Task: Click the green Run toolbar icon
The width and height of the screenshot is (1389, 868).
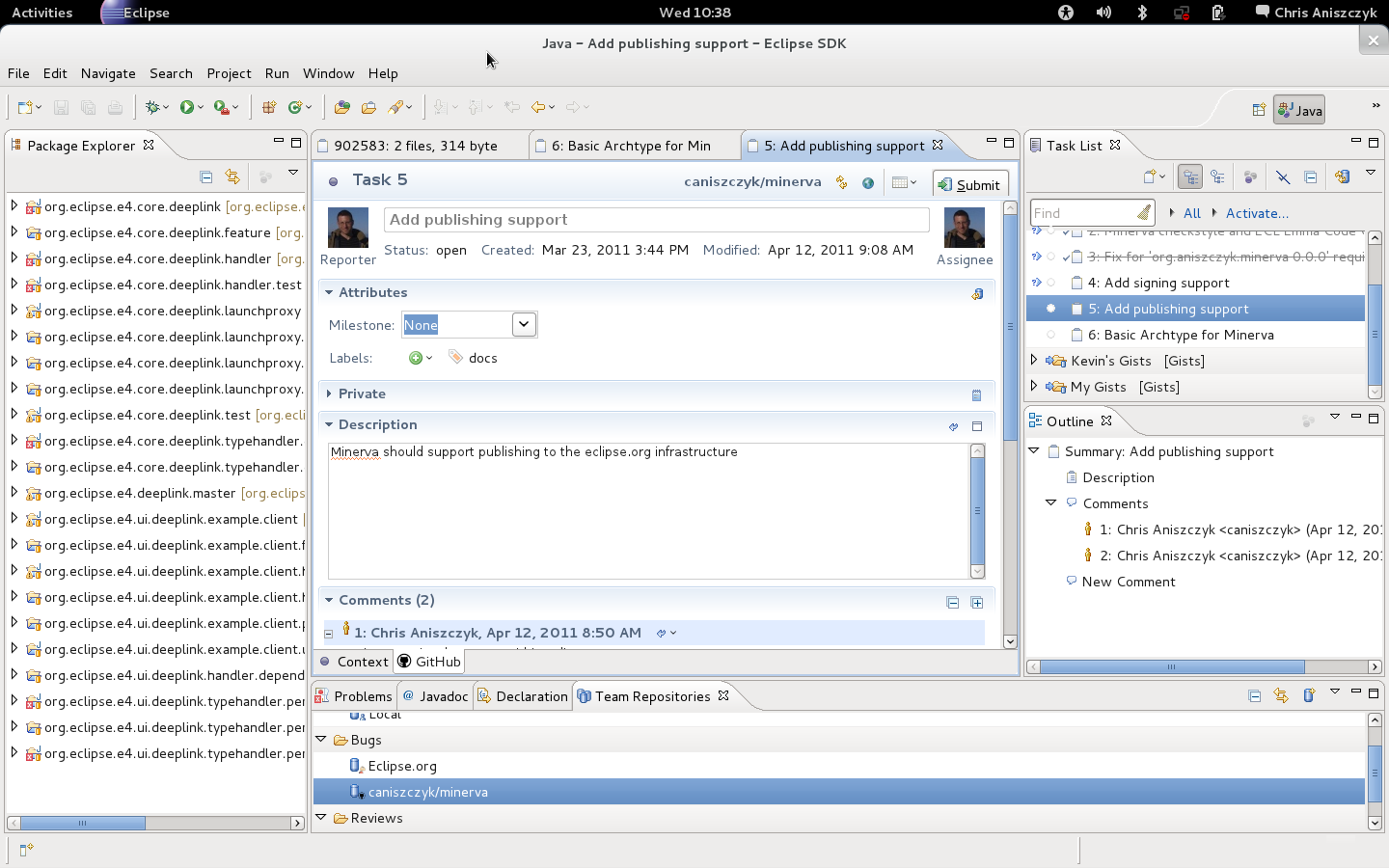Action: 187,107
